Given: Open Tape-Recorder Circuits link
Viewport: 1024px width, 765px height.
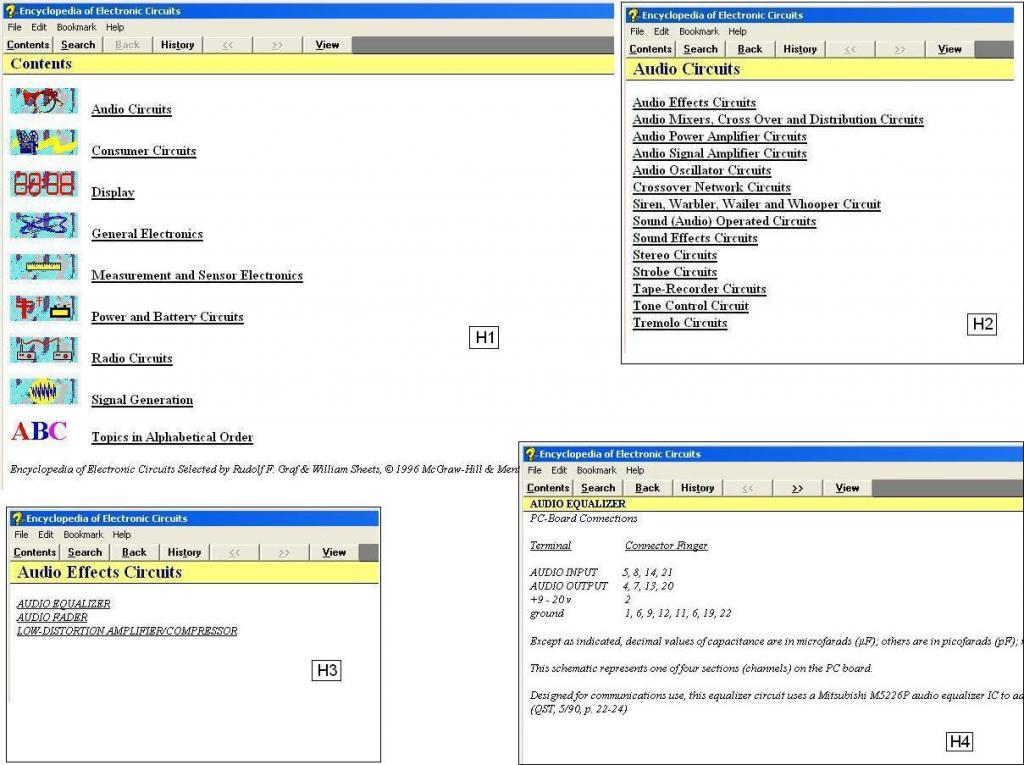Looking at the screenshot, I should point(699,289).
